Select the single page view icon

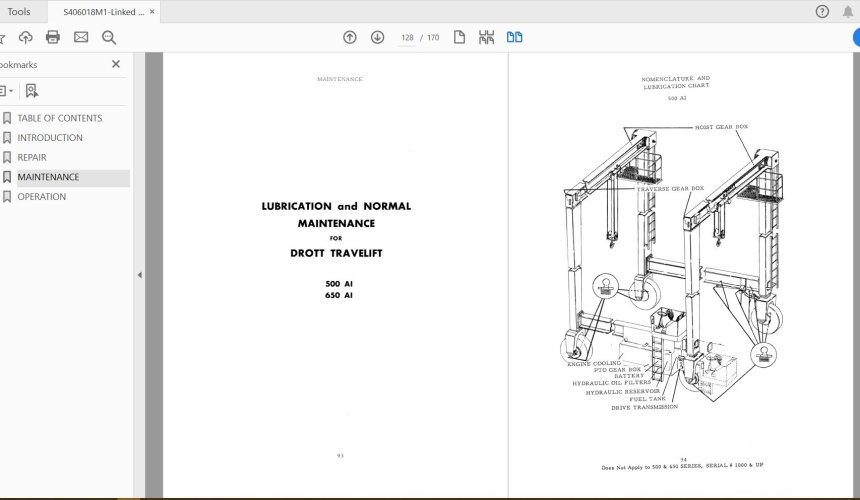tap(459, 37)
